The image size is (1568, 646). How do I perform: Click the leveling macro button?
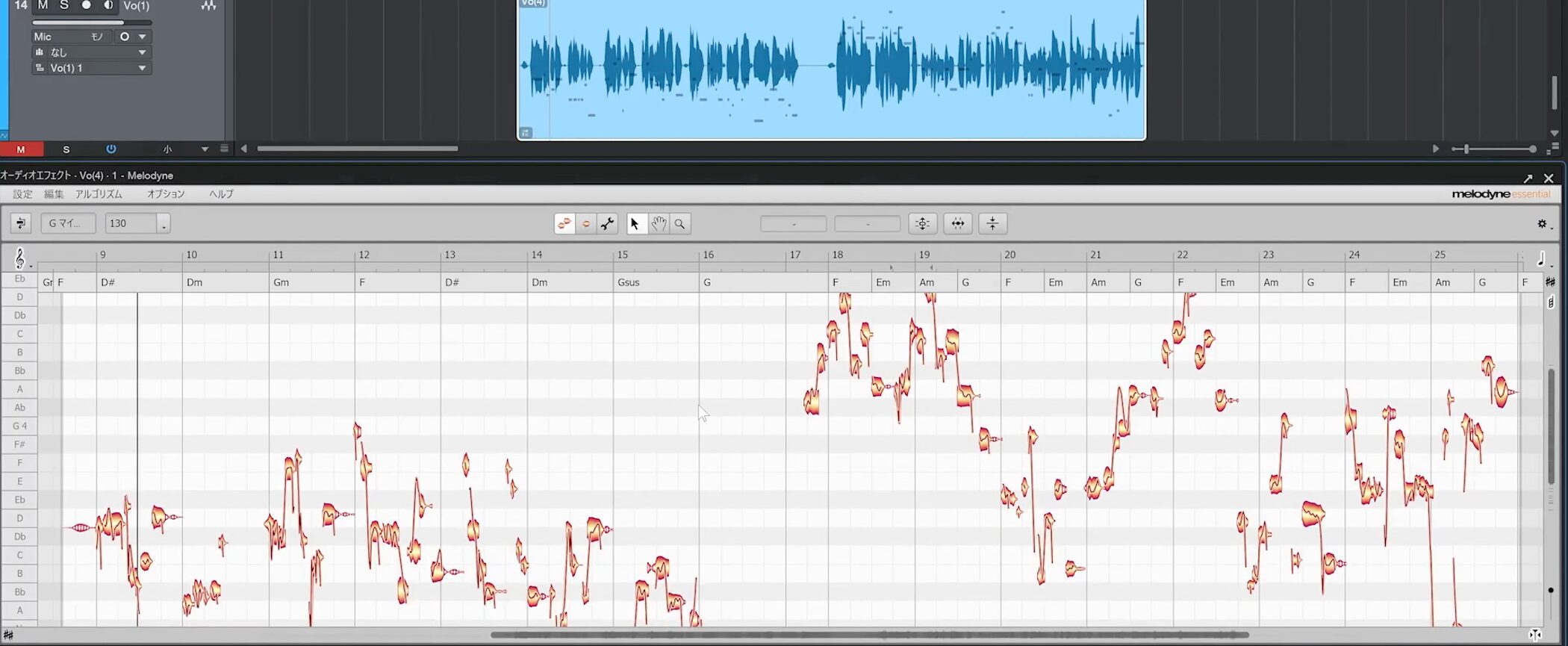click(992, 223)
